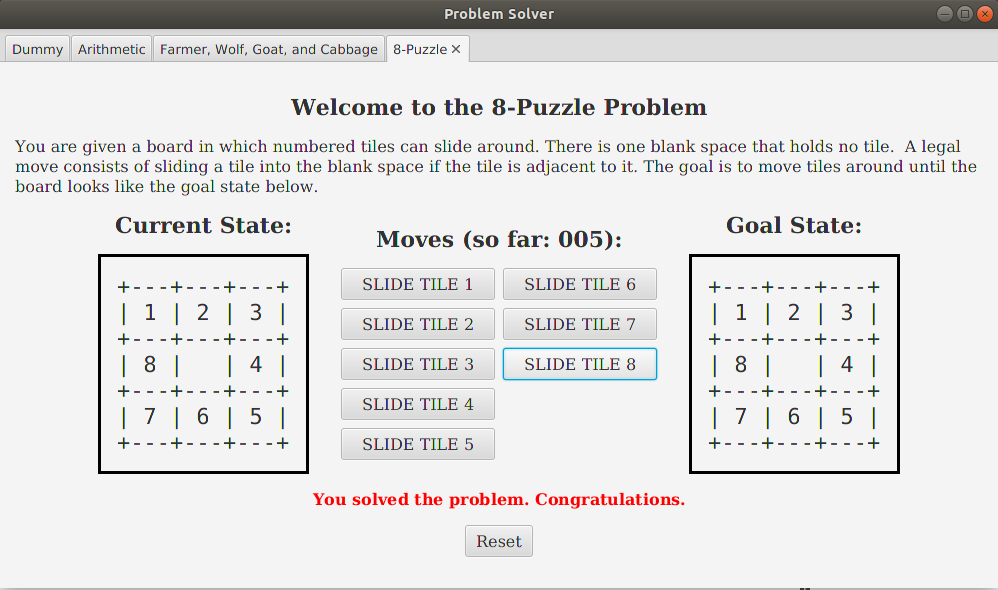Maximize the Problem Solver window
This screenshot has width=998, height=590.
pos(964,14)
